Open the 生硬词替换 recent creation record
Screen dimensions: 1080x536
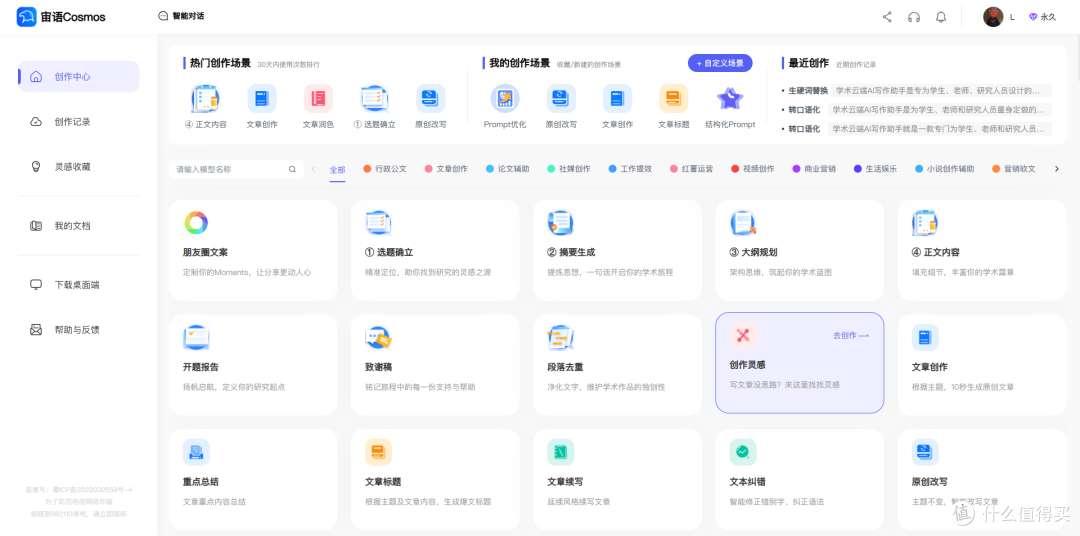pyautogui.click(x=917, y=90)
